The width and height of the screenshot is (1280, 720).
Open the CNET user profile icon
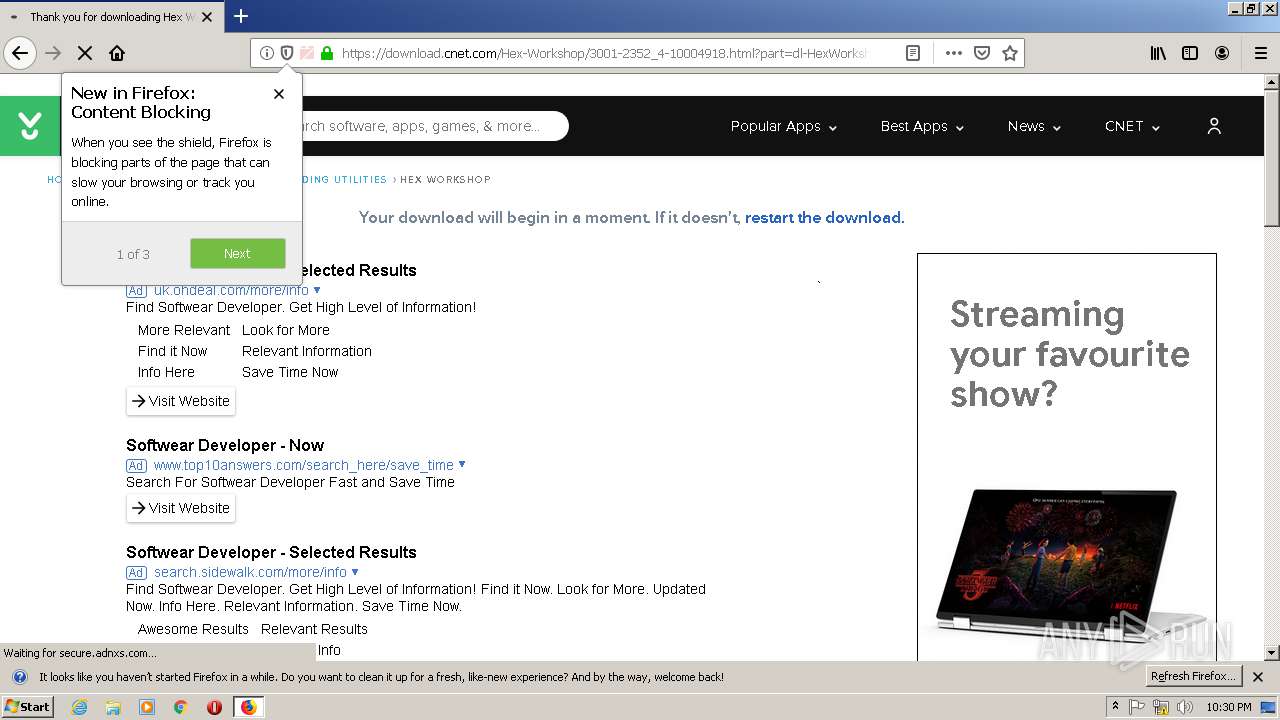pos(1214,126)
